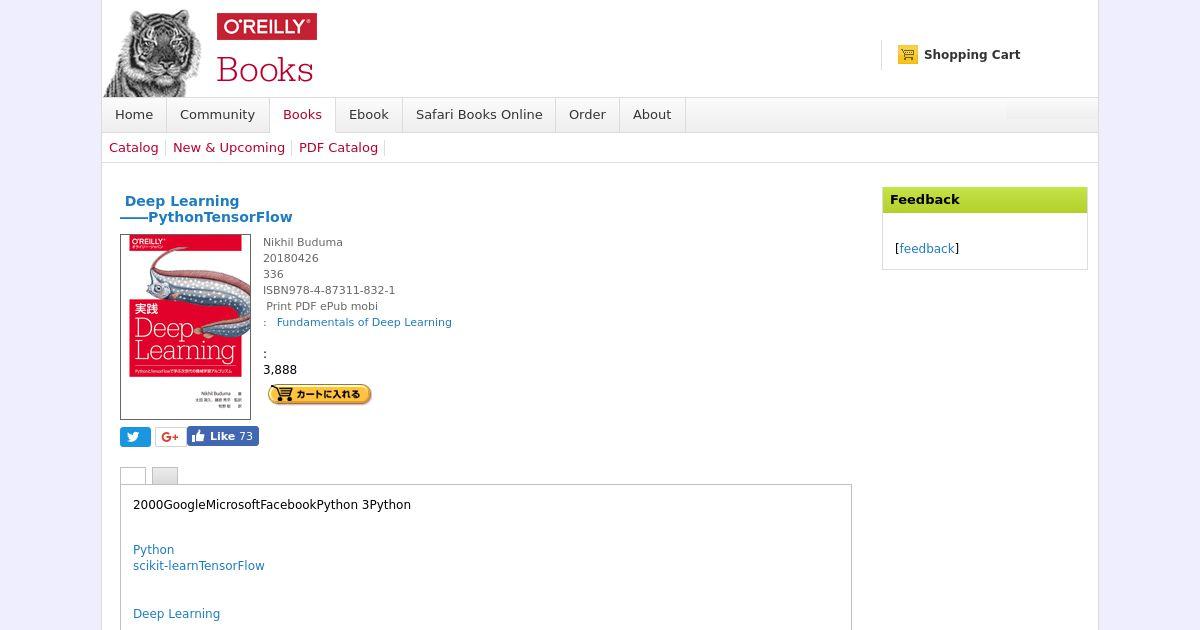Image resolution: width=1200 pixels, height=630 pixels.
Task: Open the New & Upcoming link
Action: point(229,148)
